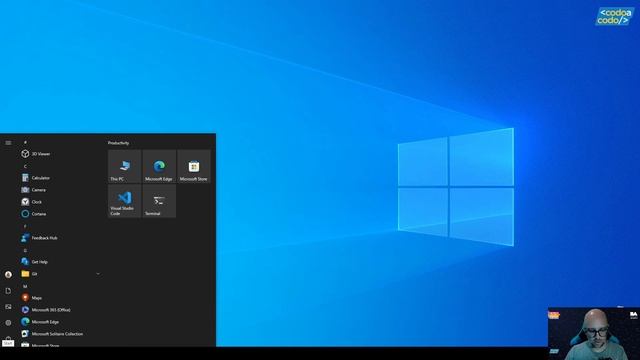Open Settings gear in the Start rail

point(8,322)
